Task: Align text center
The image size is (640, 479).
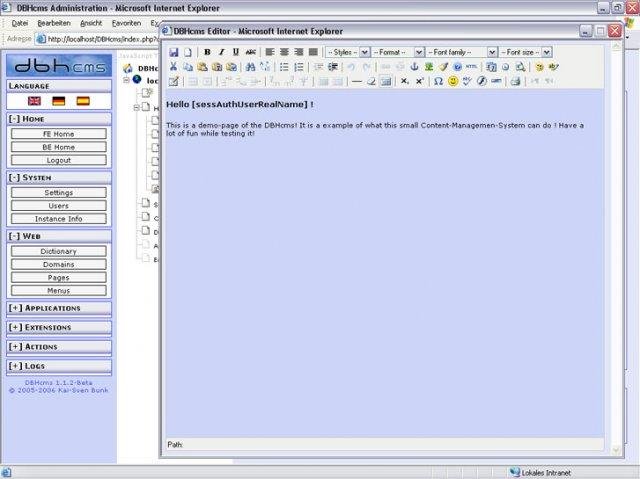Action: (x=284, y=52)
